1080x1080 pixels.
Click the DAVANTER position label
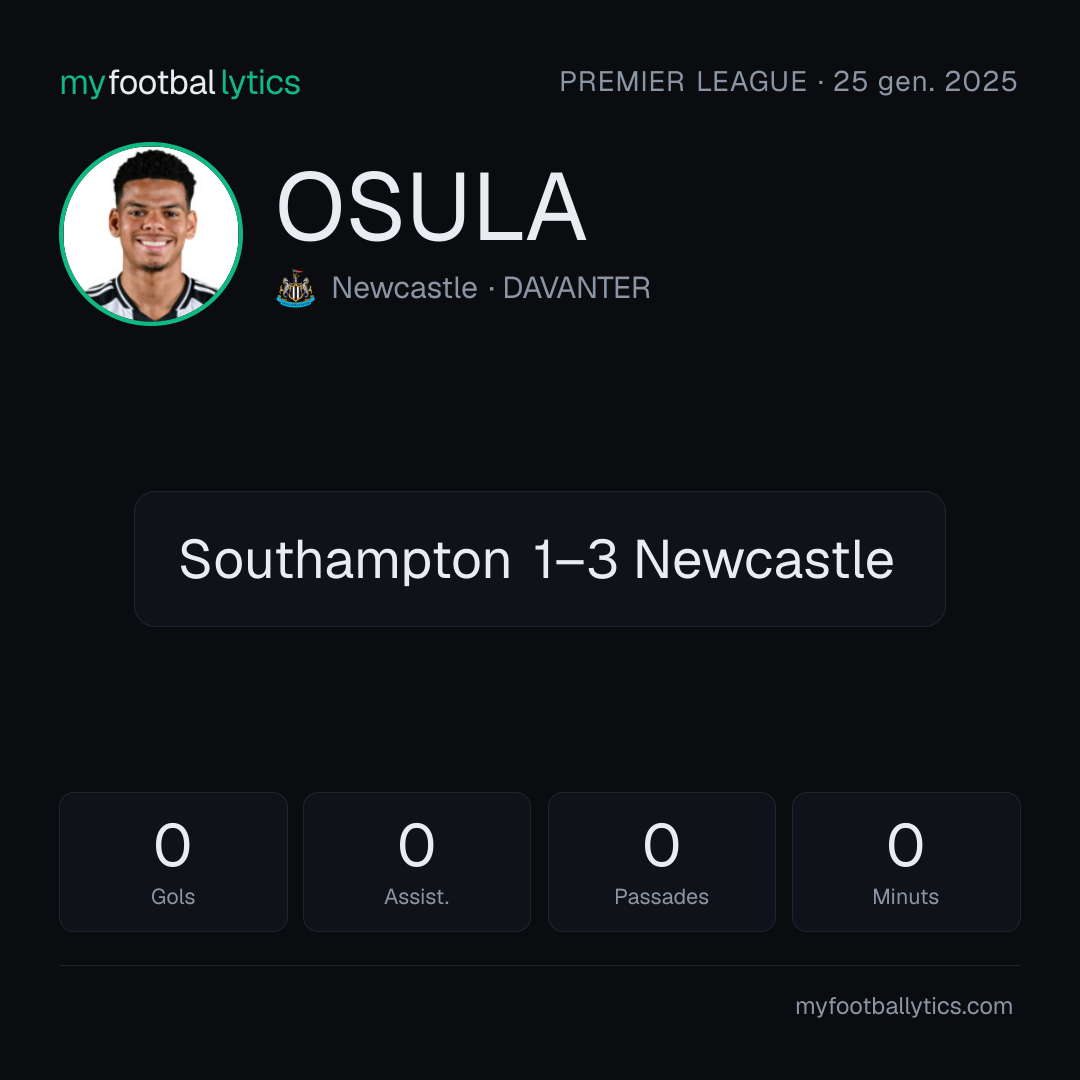pyautogui.click(x=577, y=288)
